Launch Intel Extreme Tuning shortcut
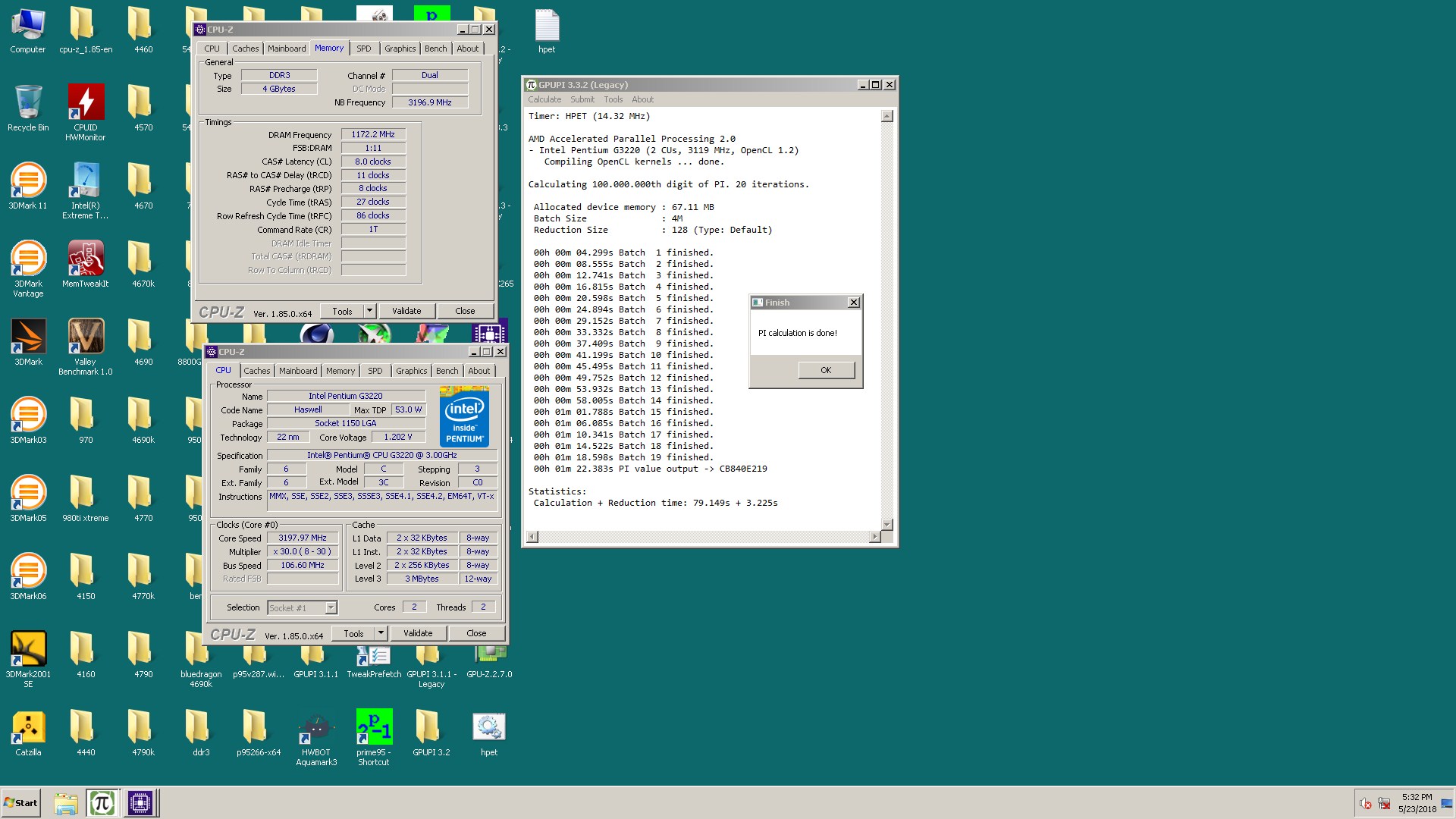The height and width of the screenshot is (819, 1456). (x=86, y=191)
